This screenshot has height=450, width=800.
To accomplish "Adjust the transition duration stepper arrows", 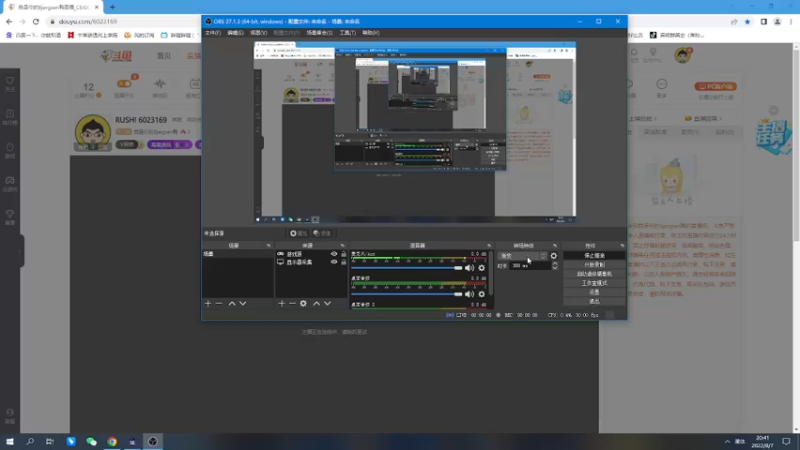I will tap(555, 266).
